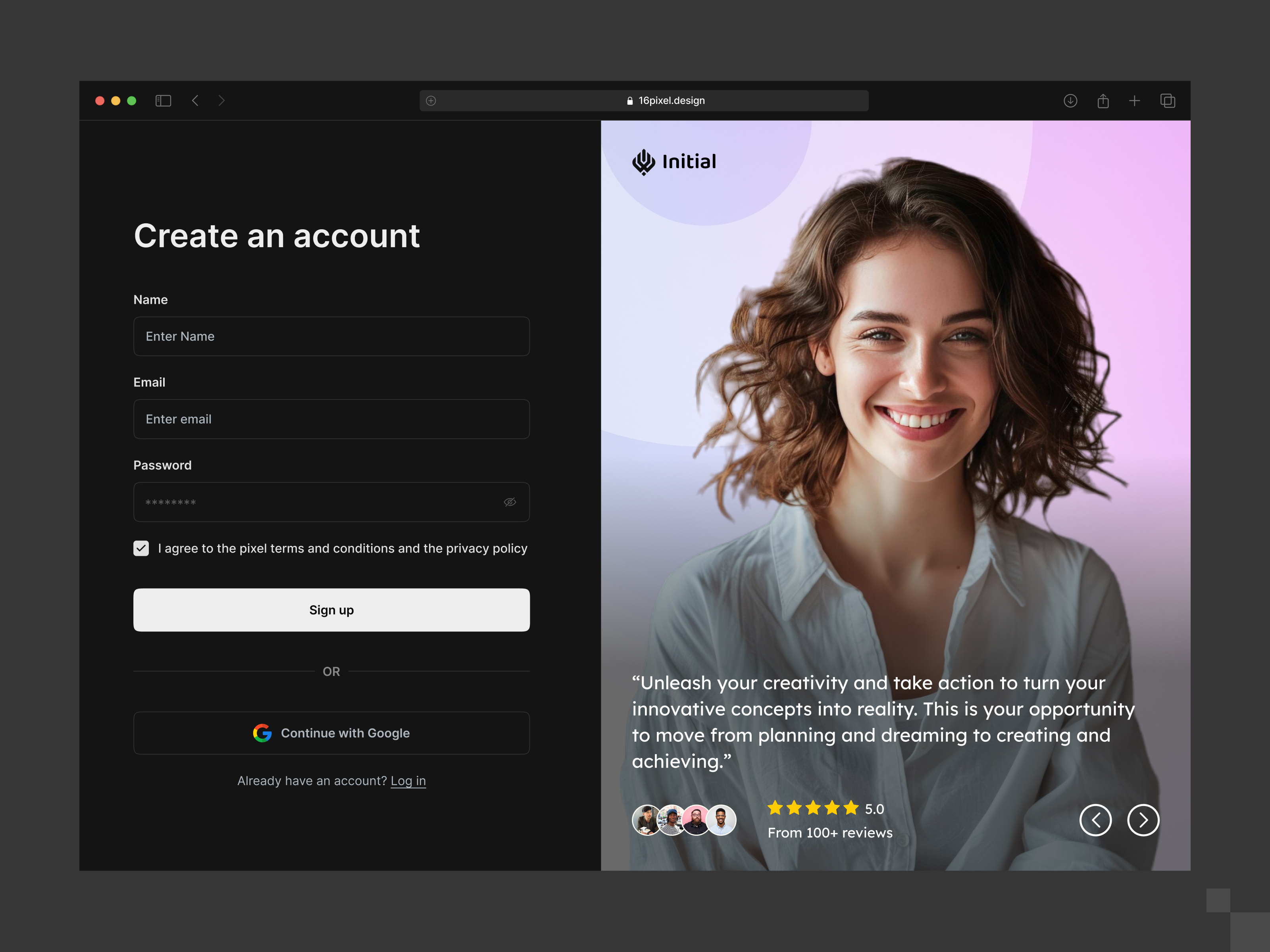Open the browser share menu

click(1103, 100)
